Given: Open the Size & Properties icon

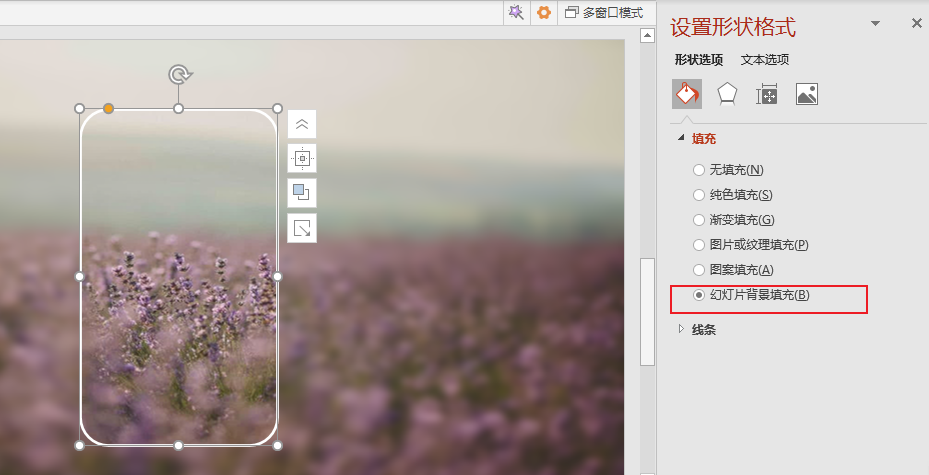Looking at the screenshot, I should [767, 94].
